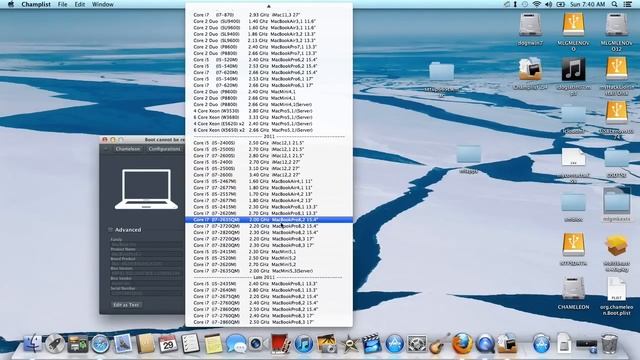Open Spotlight search in menu bar
Viewport: 640px width, 360px height.
click(614, 4)
